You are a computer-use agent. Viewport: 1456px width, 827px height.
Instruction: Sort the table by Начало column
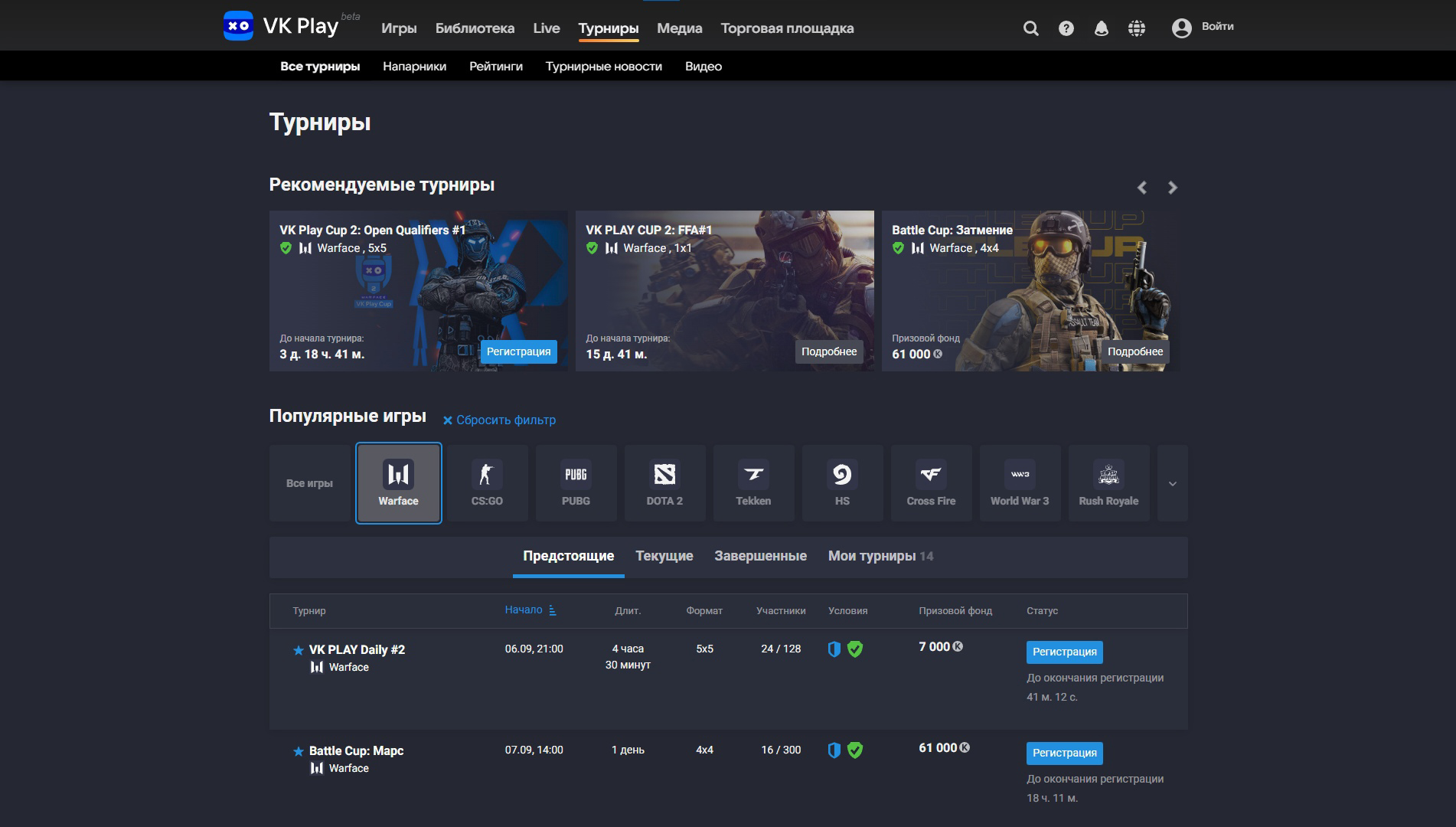524,610
